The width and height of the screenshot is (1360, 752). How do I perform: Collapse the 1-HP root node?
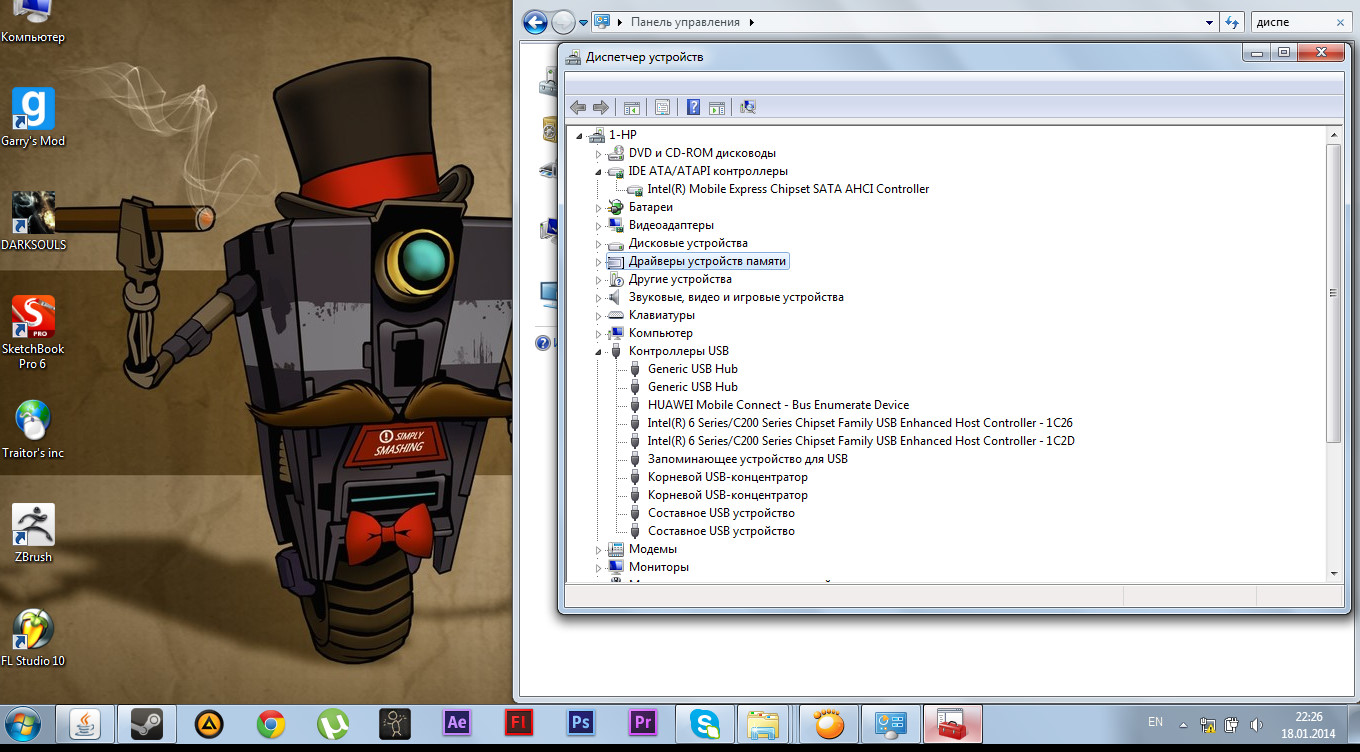tap(579, 135)
